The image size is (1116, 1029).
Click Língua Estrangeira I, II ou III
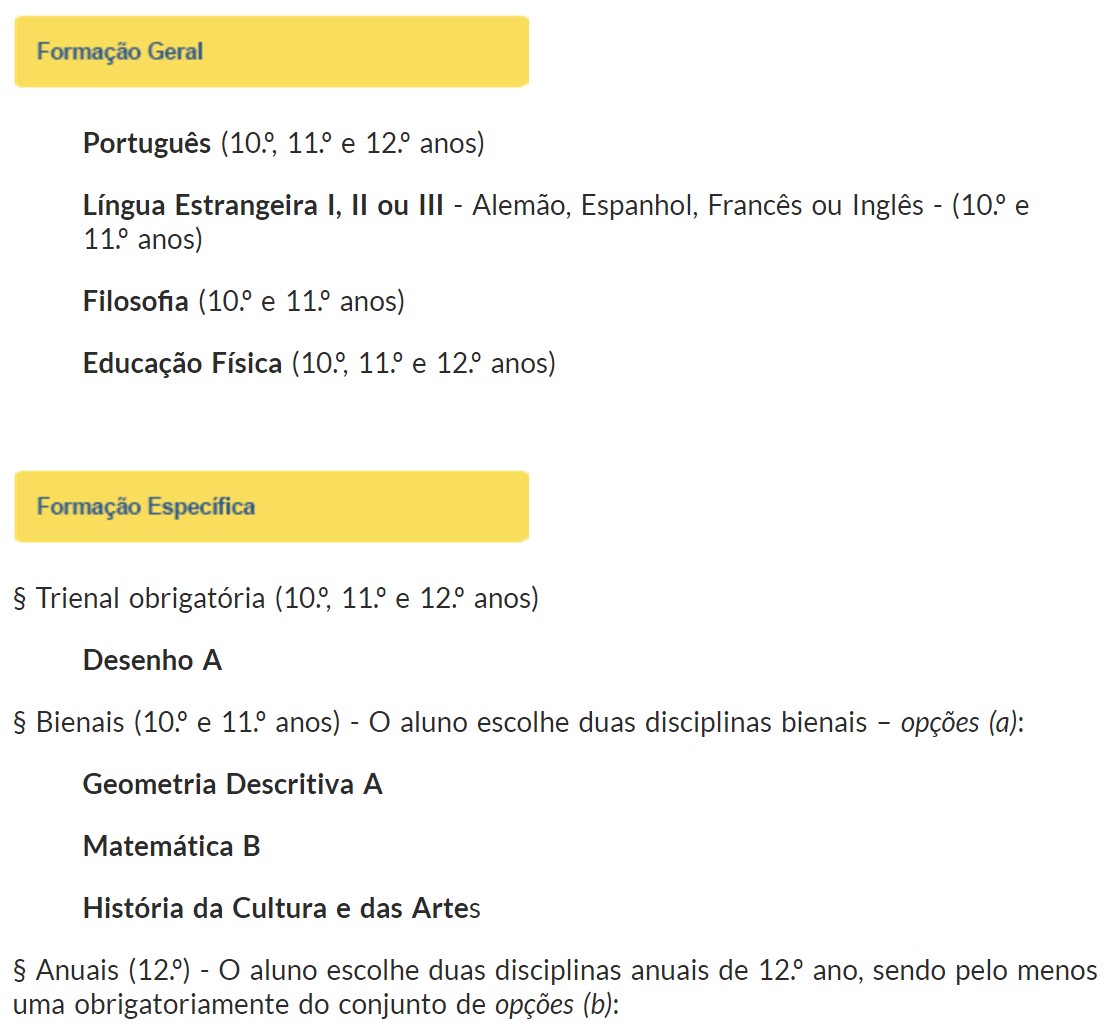click(263, 206)
